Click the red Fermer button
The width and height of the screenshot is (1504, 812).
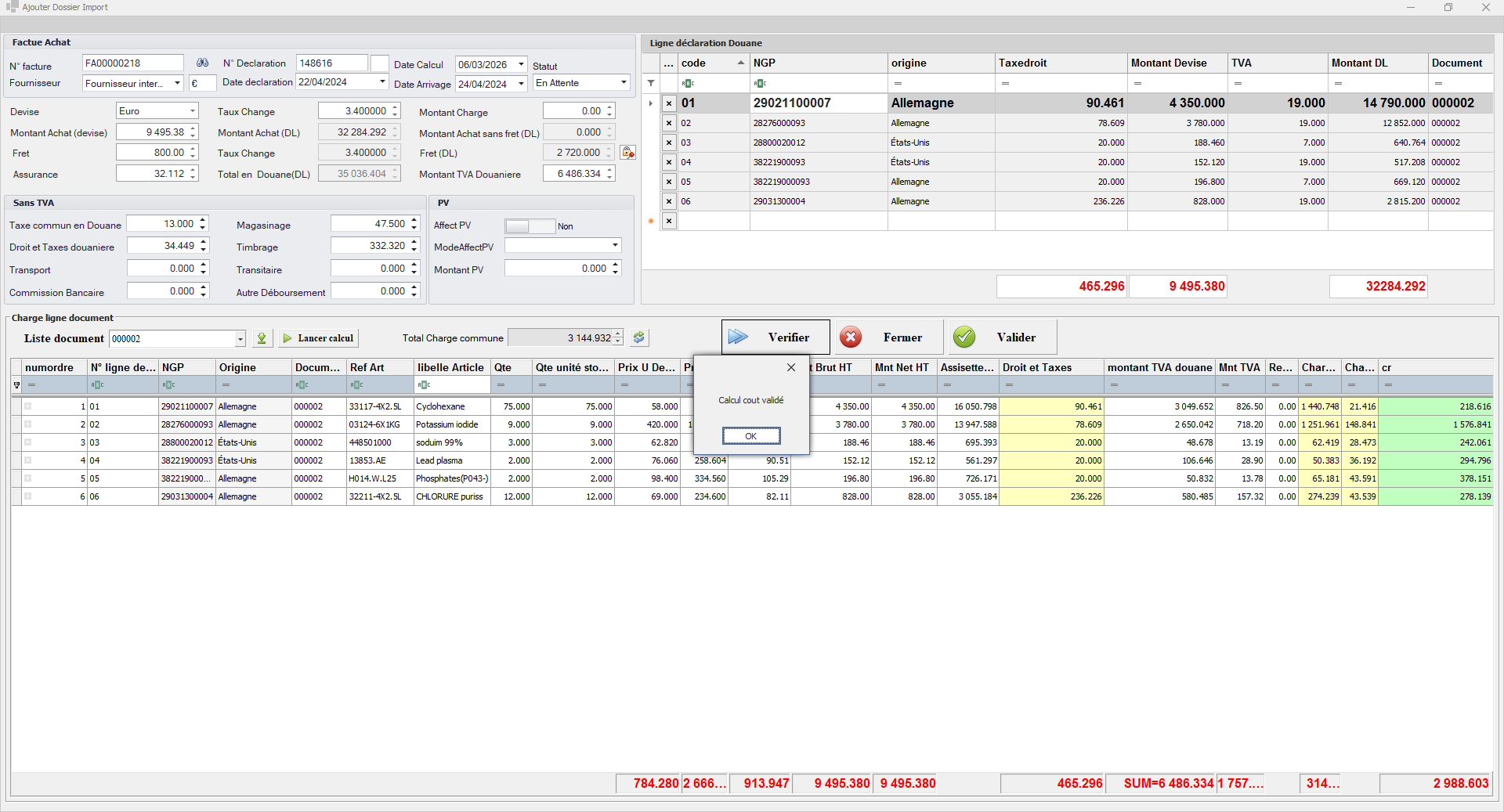click(x=889, y=337)
